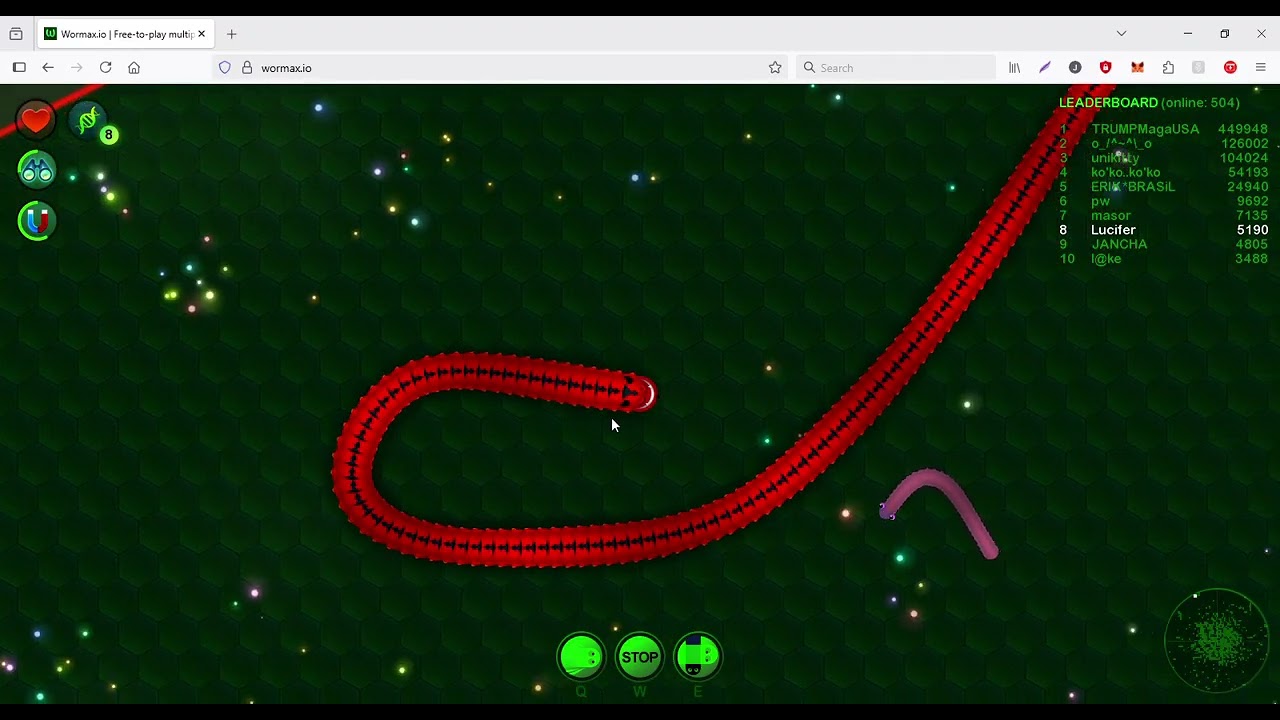Click leaderboard entry Lucifer

point(1113,230)
